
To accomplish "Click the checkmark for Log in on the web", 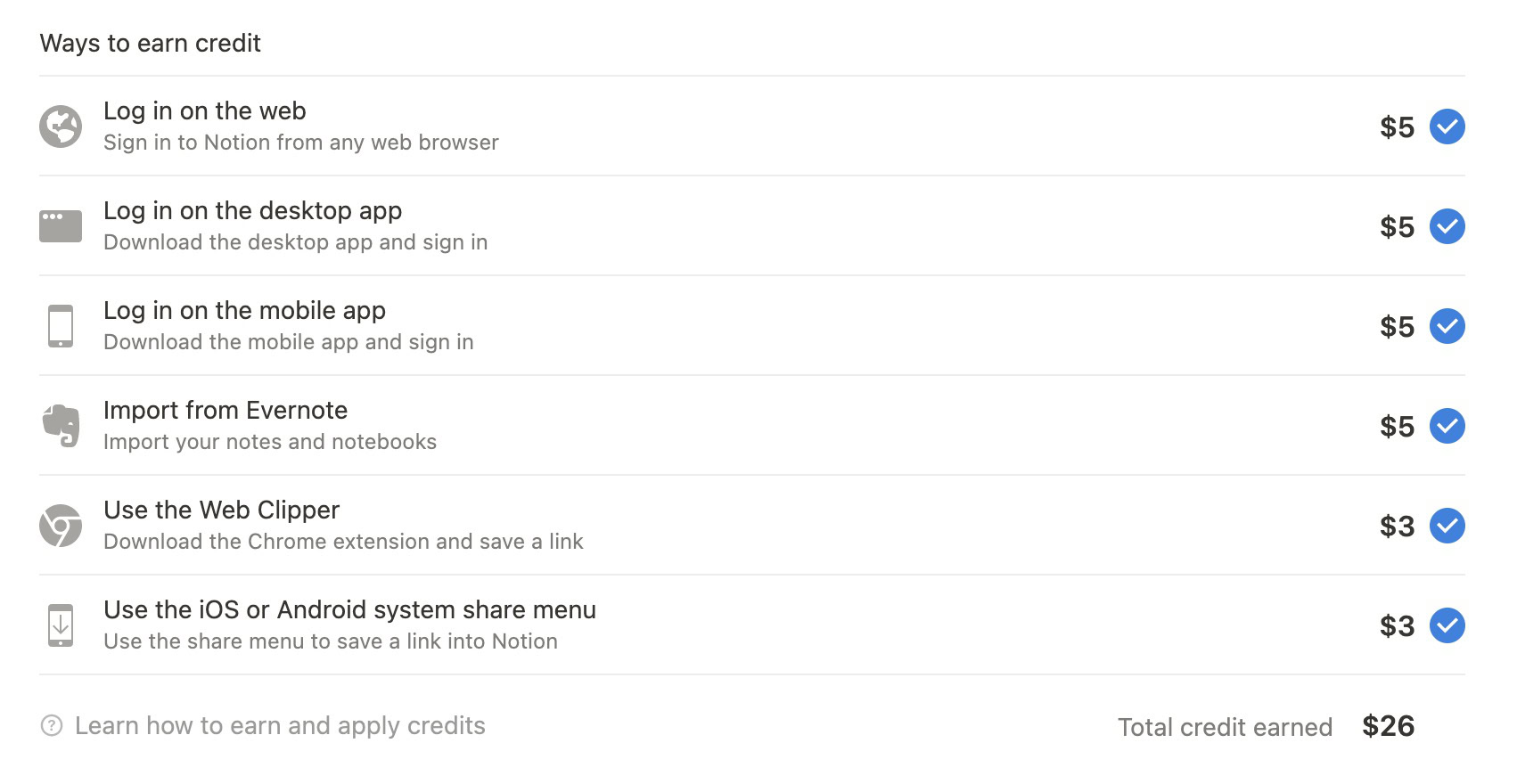I will (x=1447, y=127).
